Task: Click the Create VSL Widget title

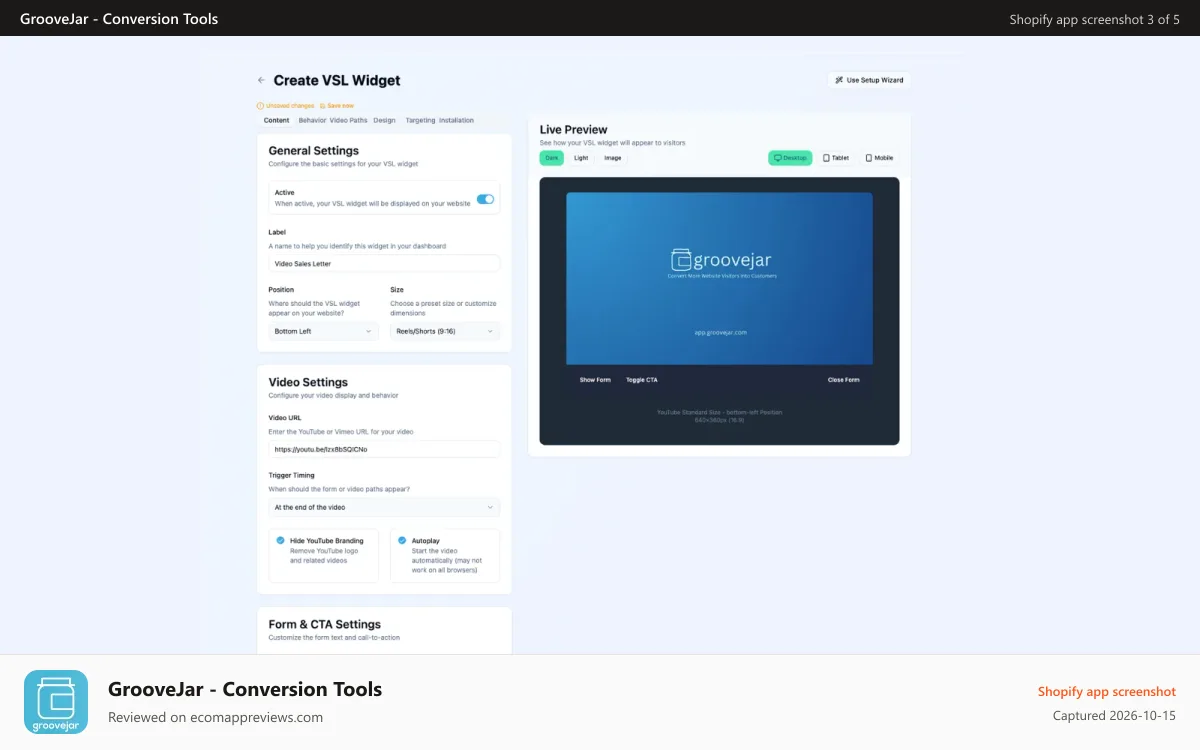Action: [337, 80]
